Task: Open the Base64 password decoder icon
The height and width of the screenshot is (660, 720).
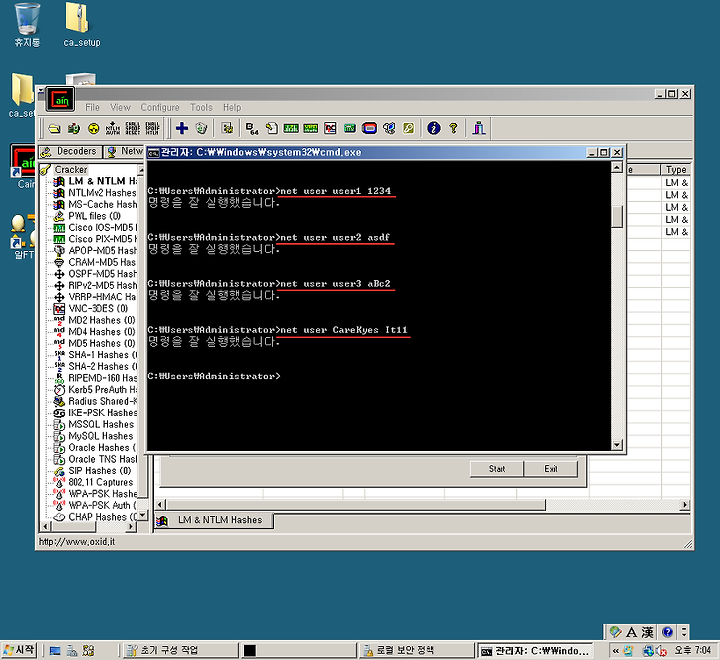Action: (252, 129)
